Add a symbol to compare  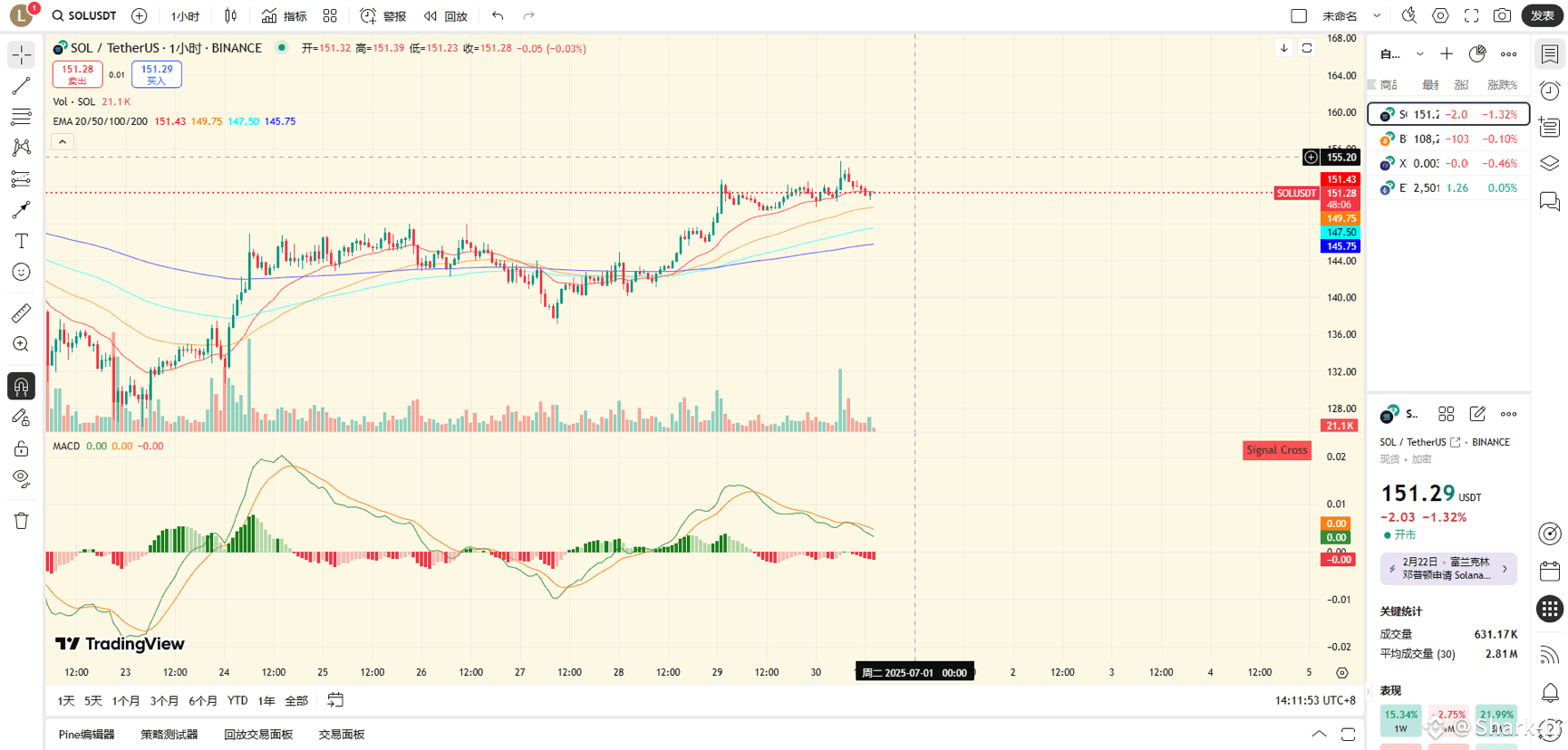139,15
